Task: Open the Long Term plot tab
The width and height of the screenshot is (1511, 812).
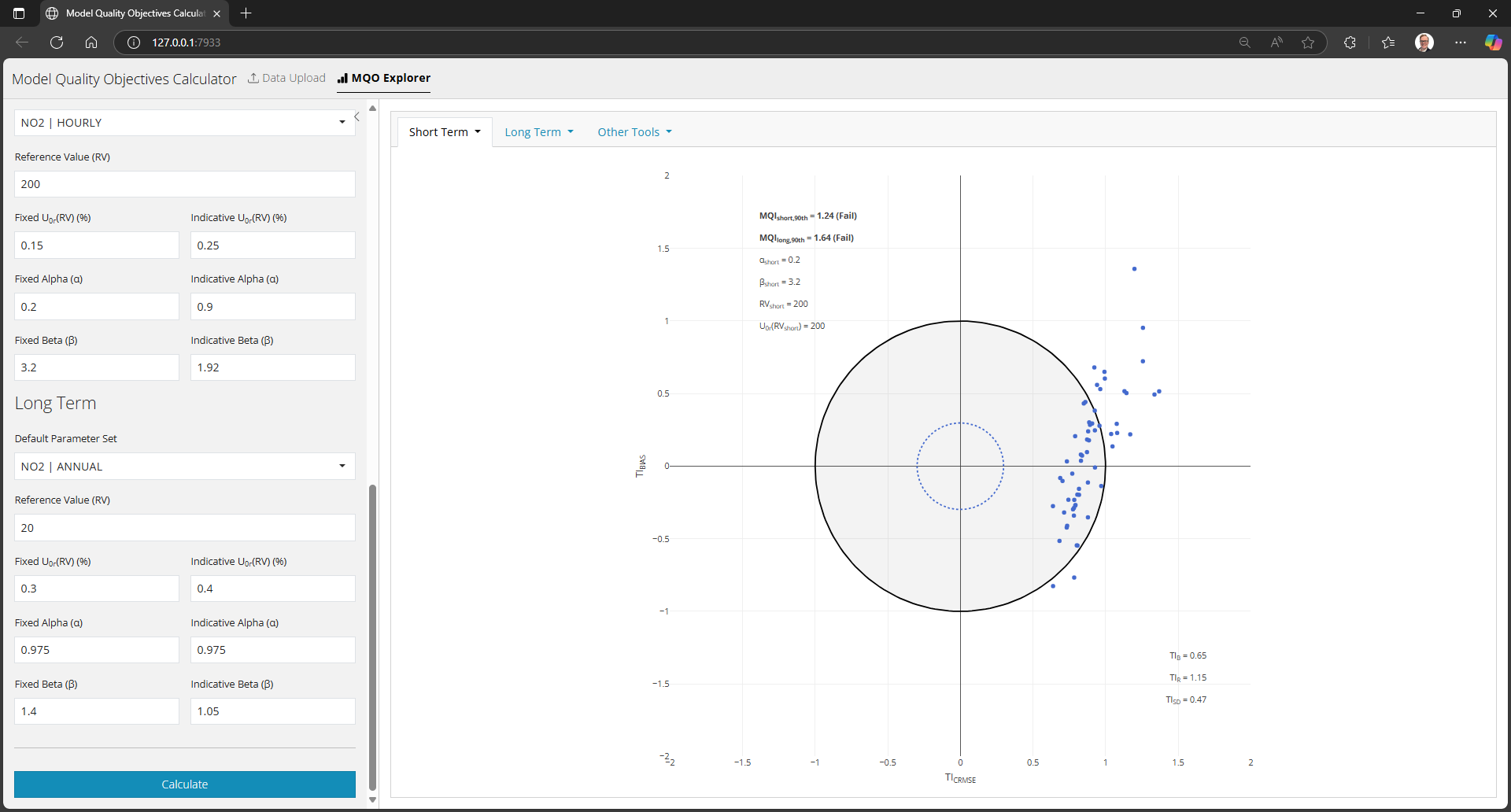Action: [538, 132]
